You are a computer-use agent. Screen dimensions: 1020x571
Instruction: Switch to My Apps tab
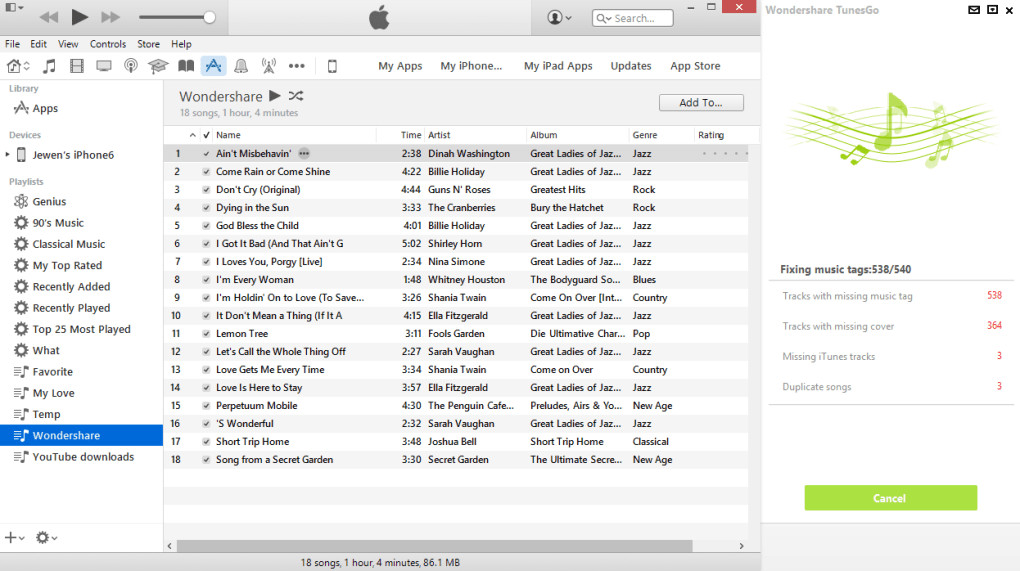click(x=400, y=66)
